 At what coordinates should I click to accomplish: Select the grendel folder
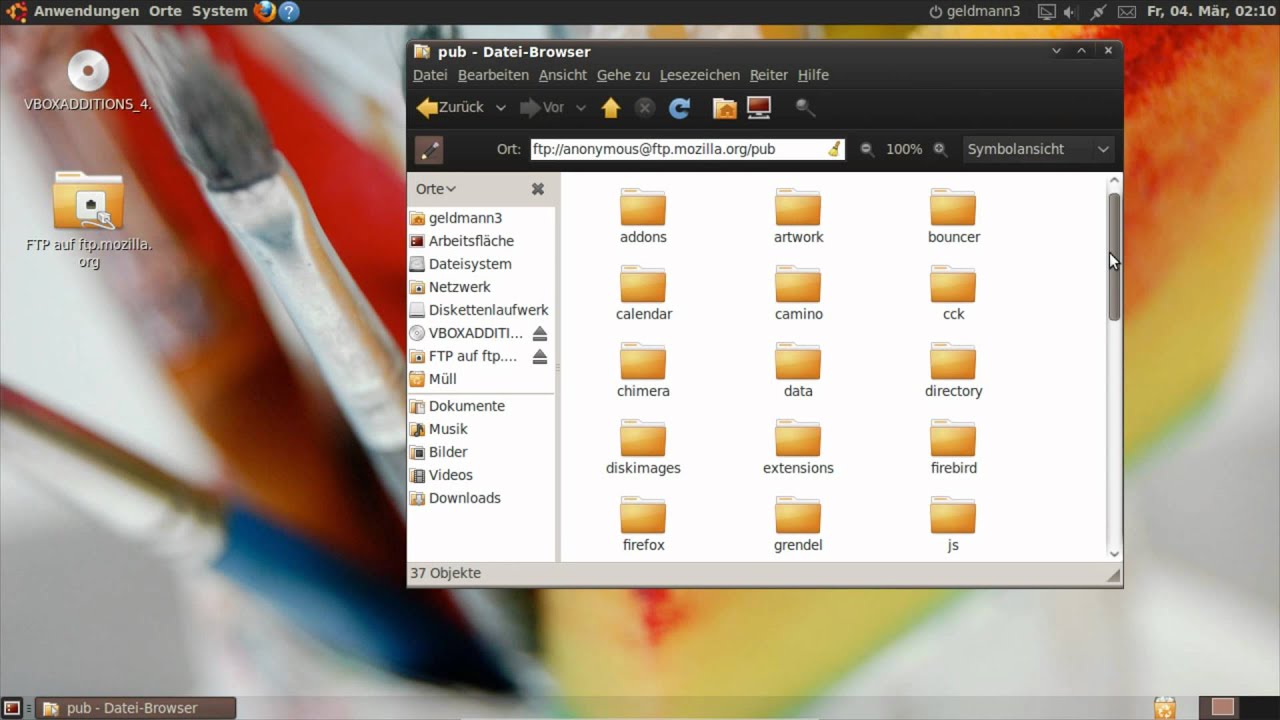(x=798, y=524)
